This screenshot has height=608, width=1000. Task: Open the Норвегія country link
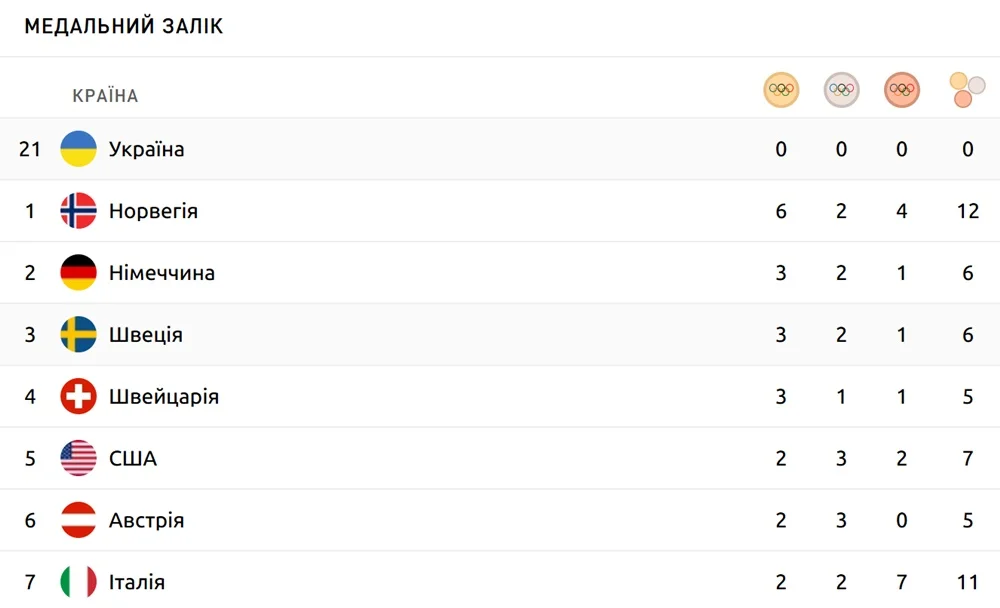tap(153, 212)
